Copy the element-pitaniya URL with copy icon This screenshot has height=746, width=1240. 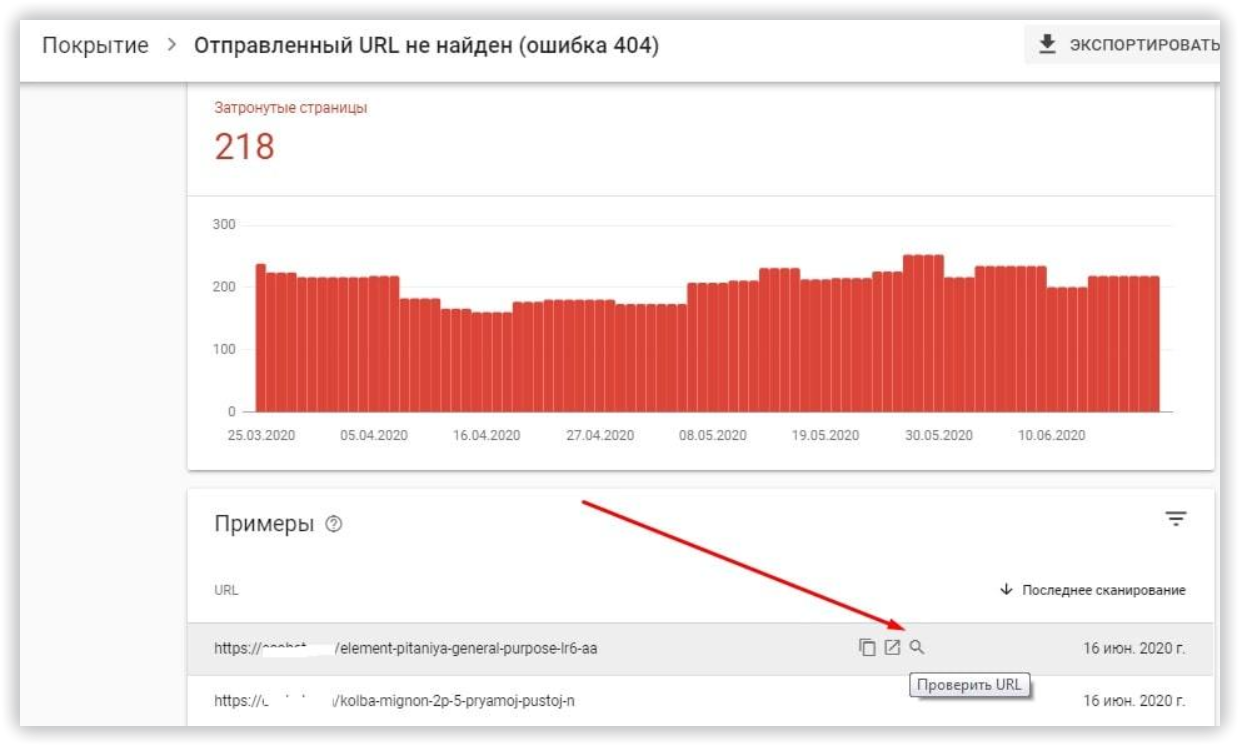point(867,648)
